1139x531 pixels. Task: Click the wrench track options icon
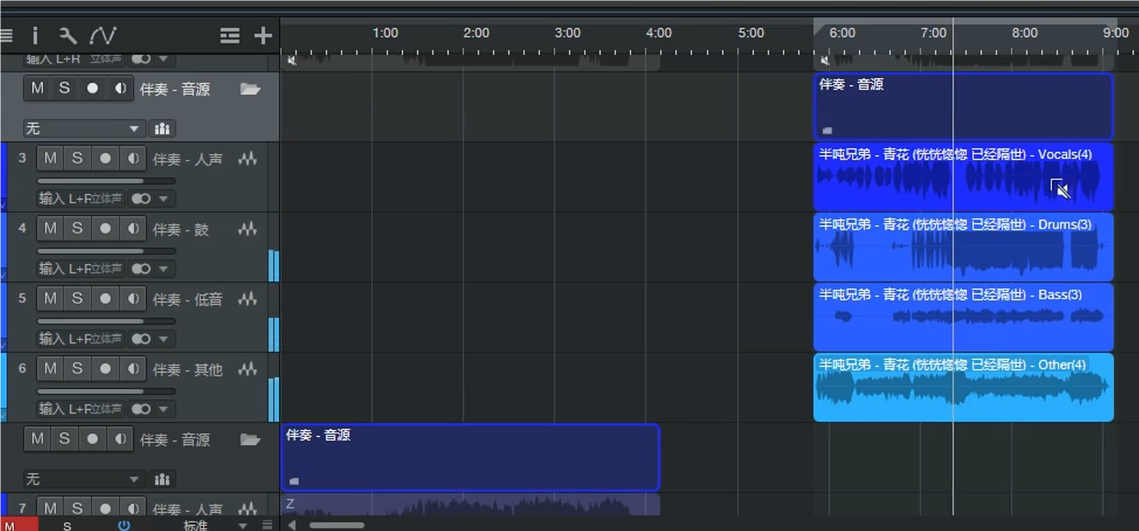68,36
